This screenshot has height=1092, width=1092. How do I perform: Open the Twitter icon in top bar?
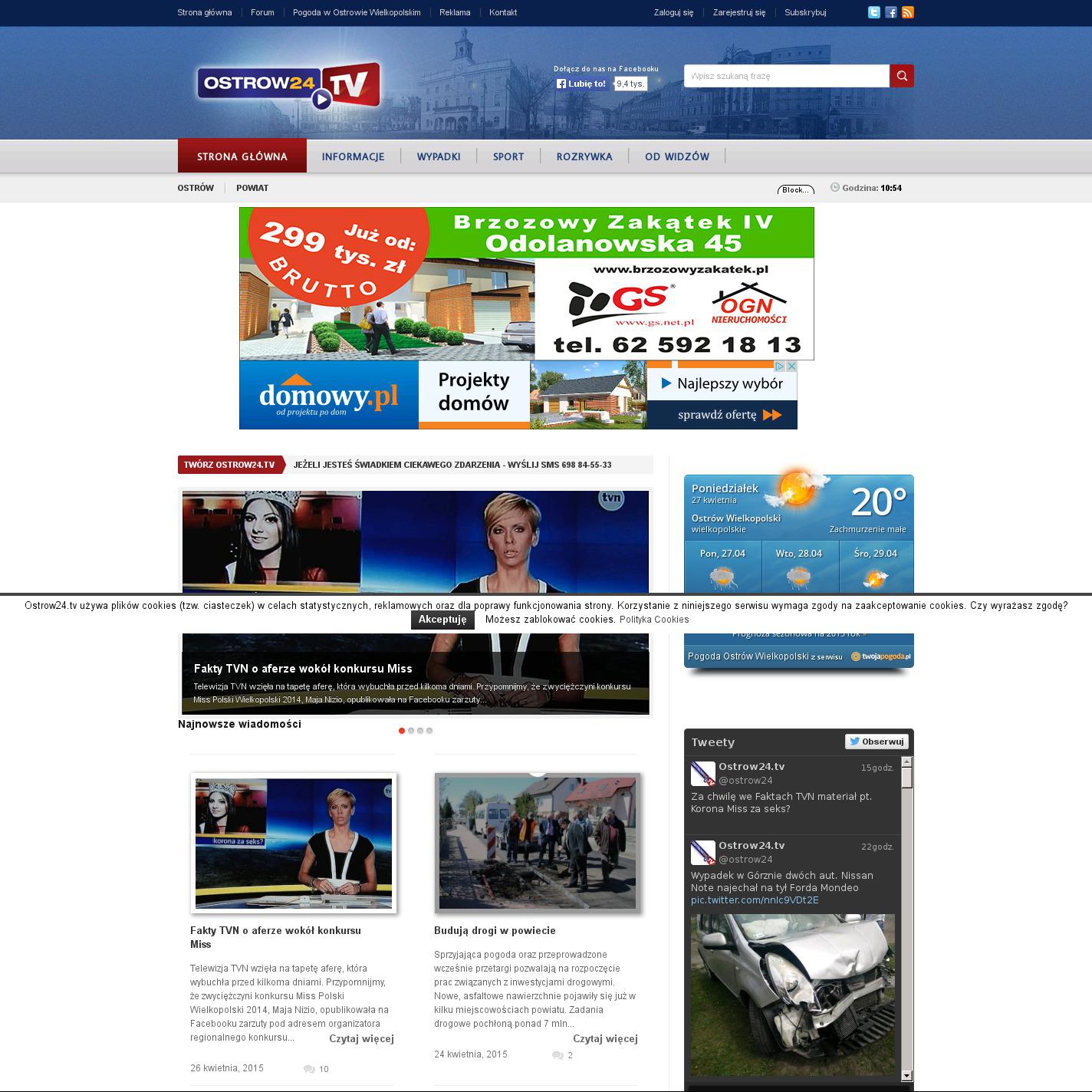[x=873, y=12]
